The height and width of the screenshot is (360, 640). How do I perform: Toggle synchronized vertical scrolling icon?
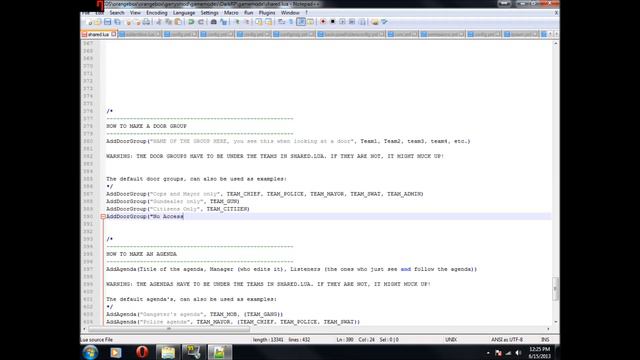click(259, 22)
